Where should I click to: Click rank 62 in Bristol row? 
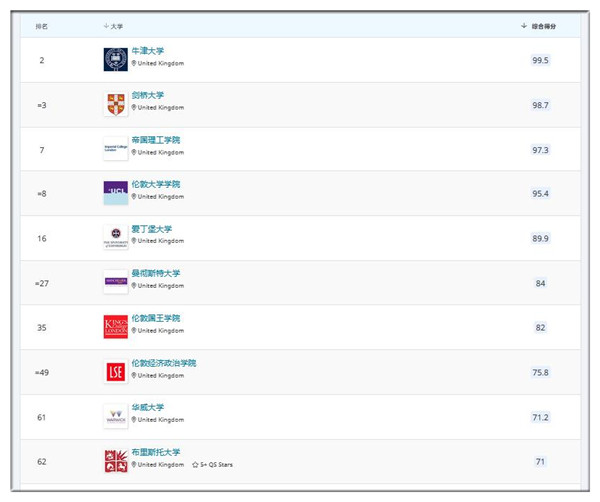(42, 462)
